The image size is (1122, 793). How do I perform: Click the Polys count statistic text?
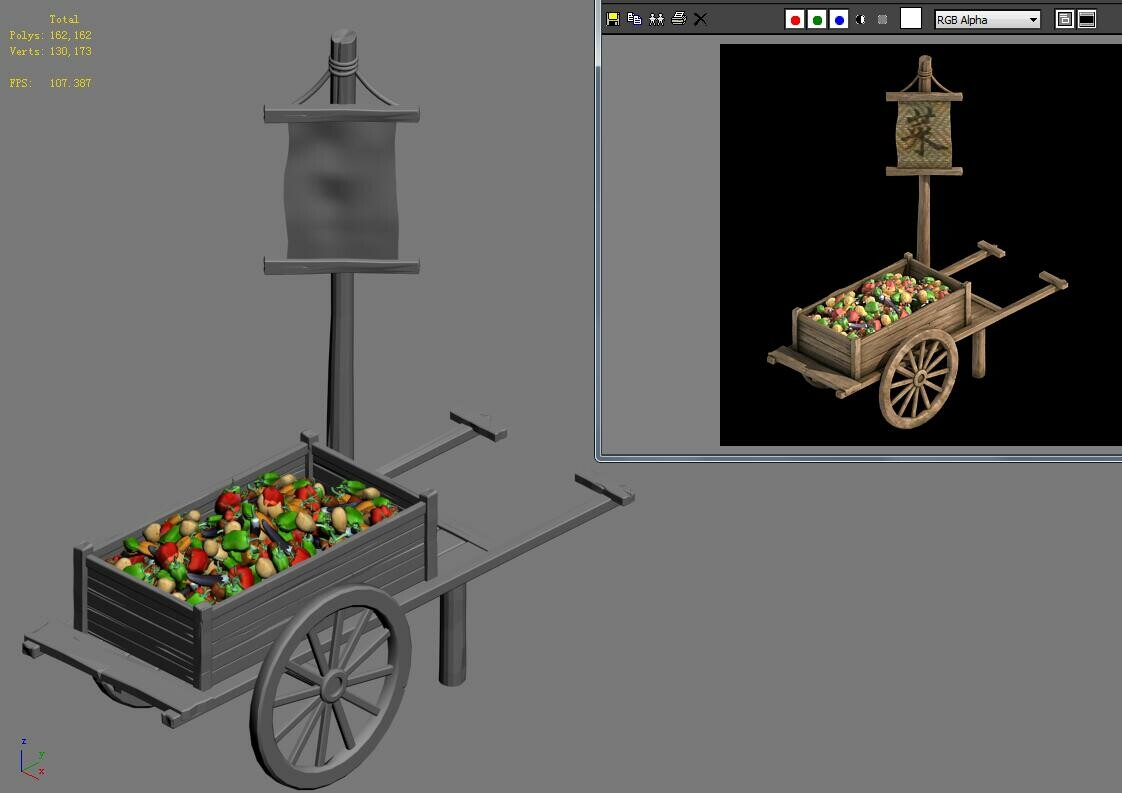tap(50, 35)
